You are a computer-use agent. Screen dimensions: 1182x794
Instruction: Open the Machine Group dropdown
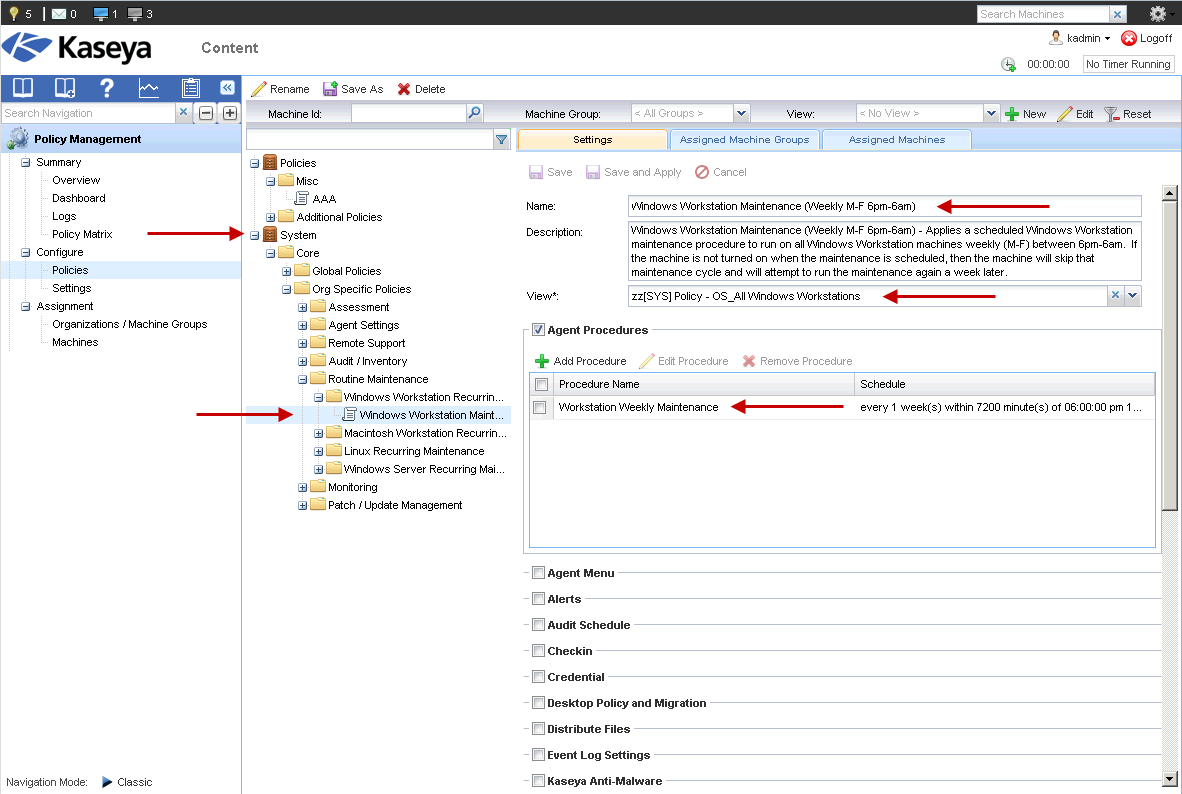click(741, 114)
